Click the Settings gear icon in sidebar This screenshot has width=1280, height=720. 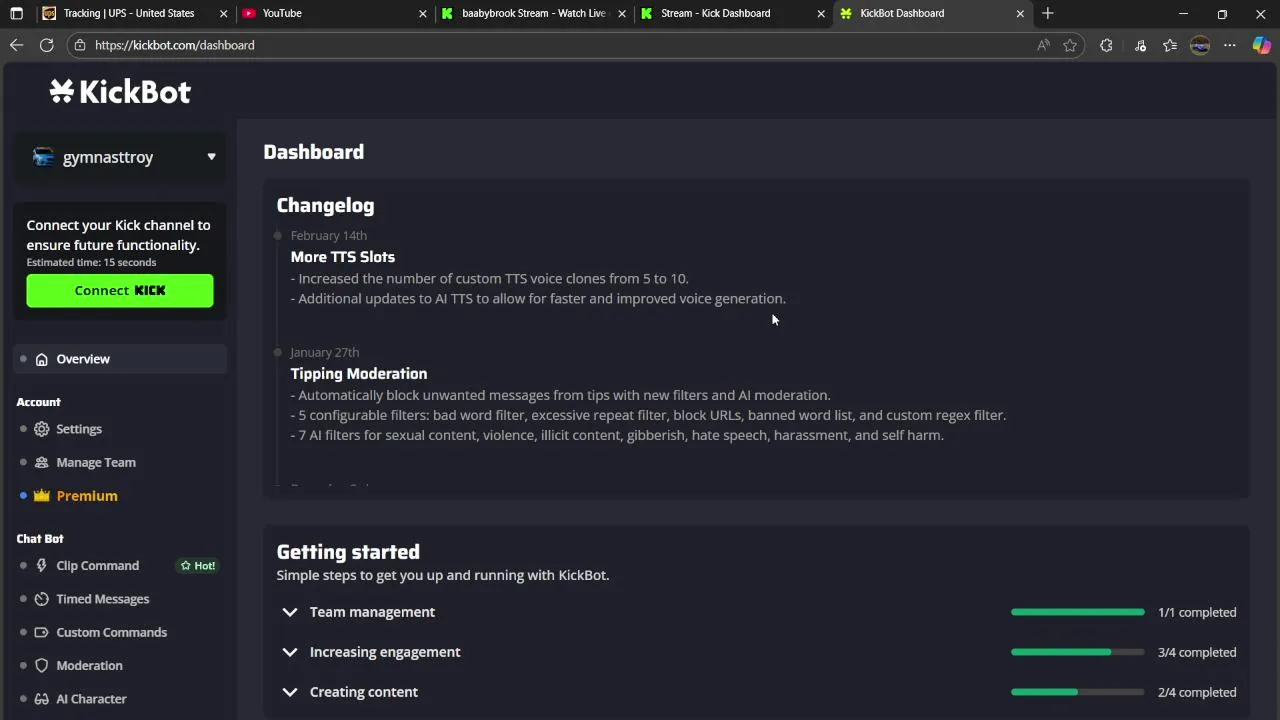pos(41,429)
